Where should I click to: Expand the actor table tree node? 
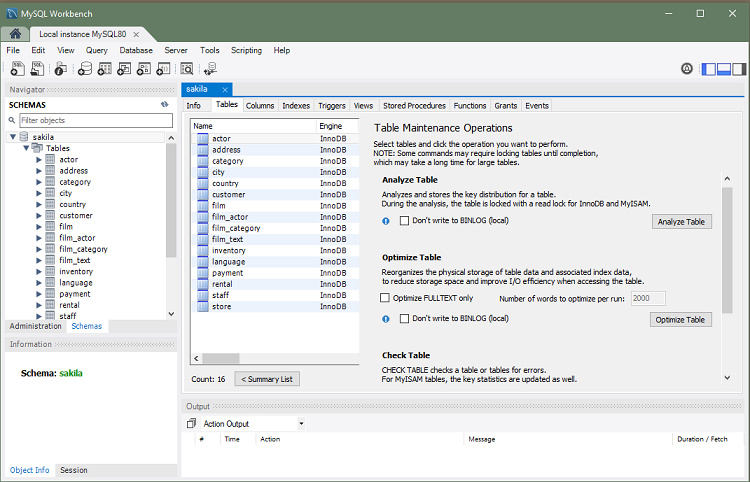coord(39,159)
